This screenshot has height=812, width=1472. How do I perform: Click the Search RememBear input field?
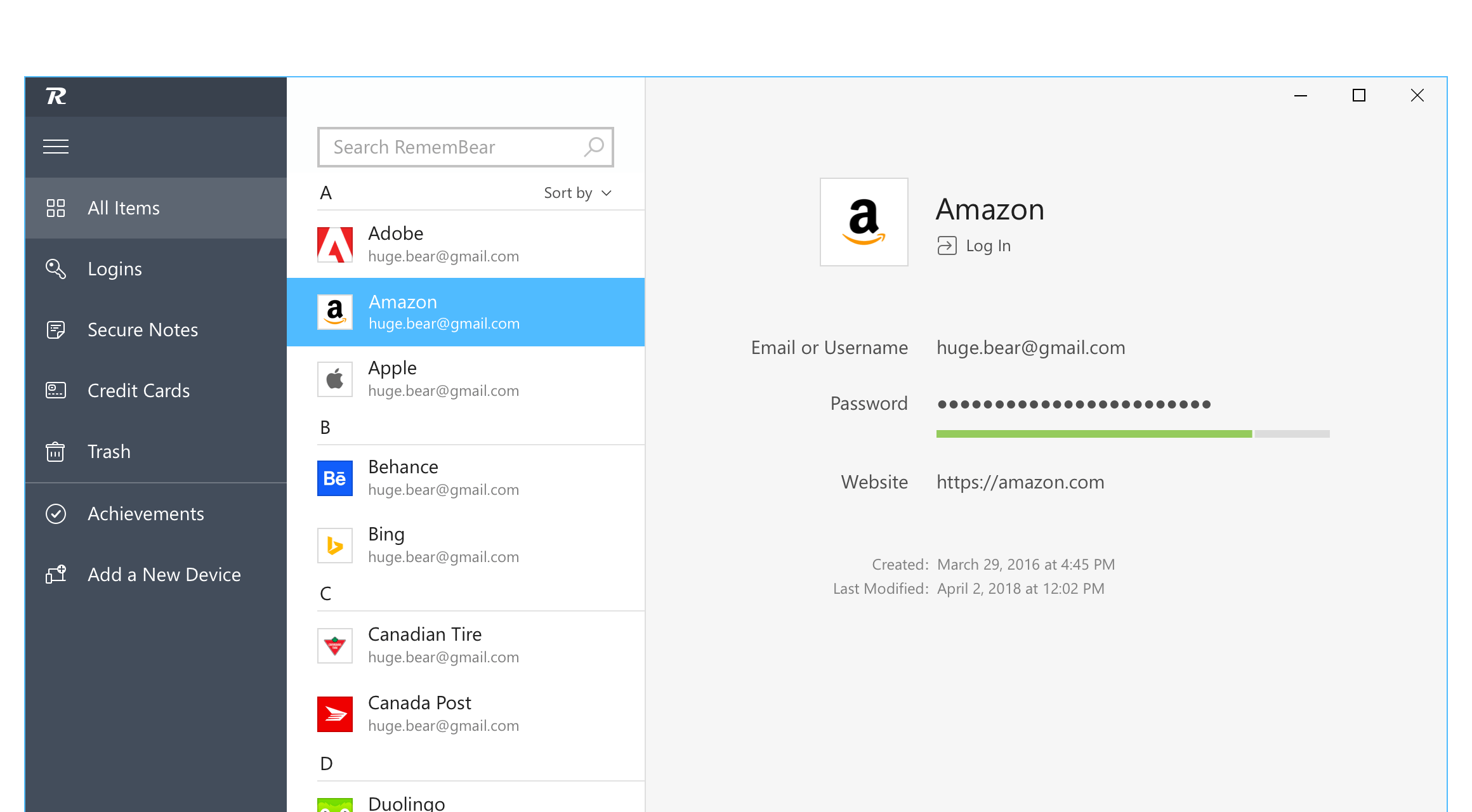pyautogui.click(x=466, y=146)
